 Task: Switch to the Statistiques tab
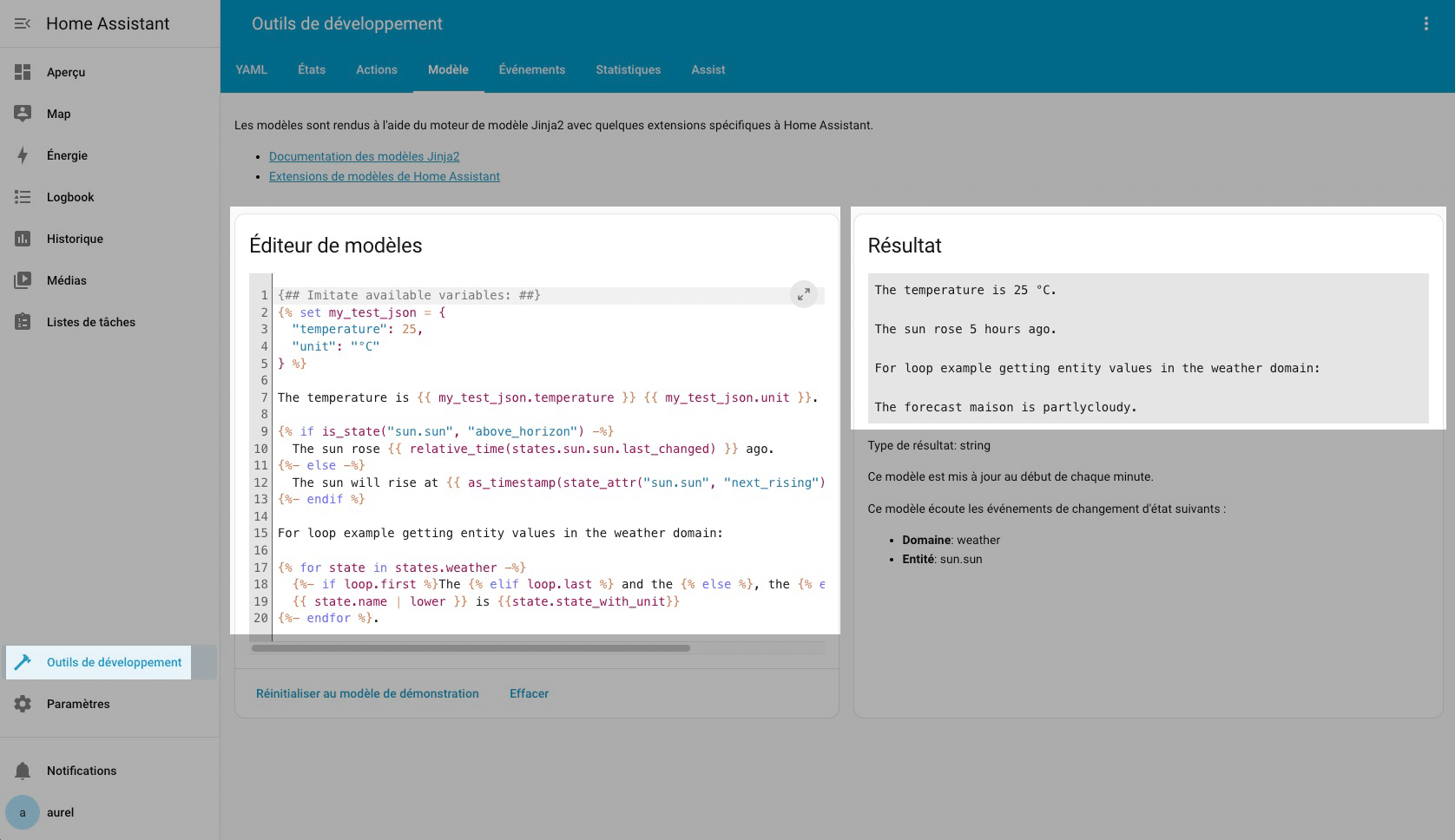pyautogui.click(x=629, y=69)
